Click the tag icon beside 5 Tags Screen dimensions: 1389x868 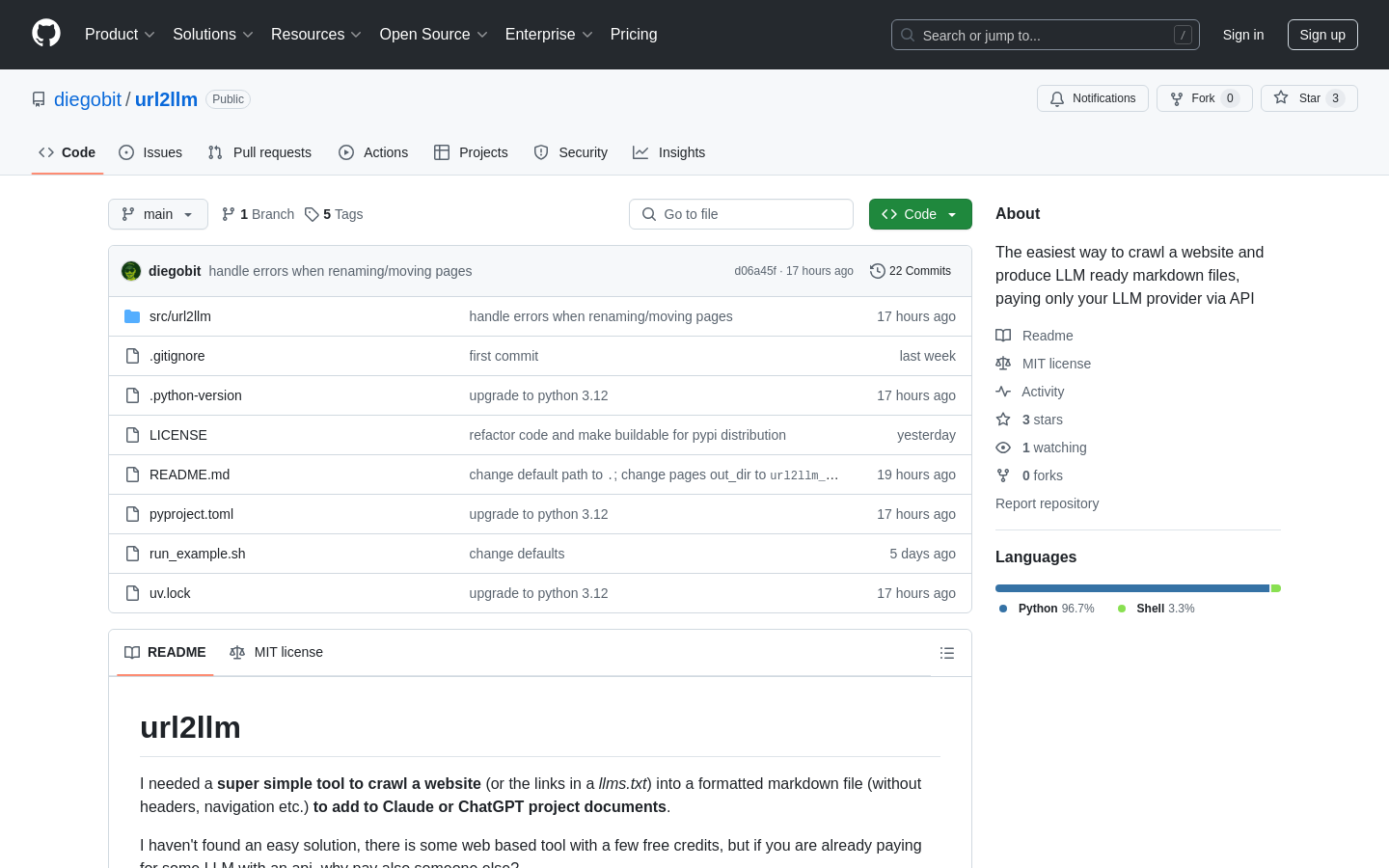312,214
